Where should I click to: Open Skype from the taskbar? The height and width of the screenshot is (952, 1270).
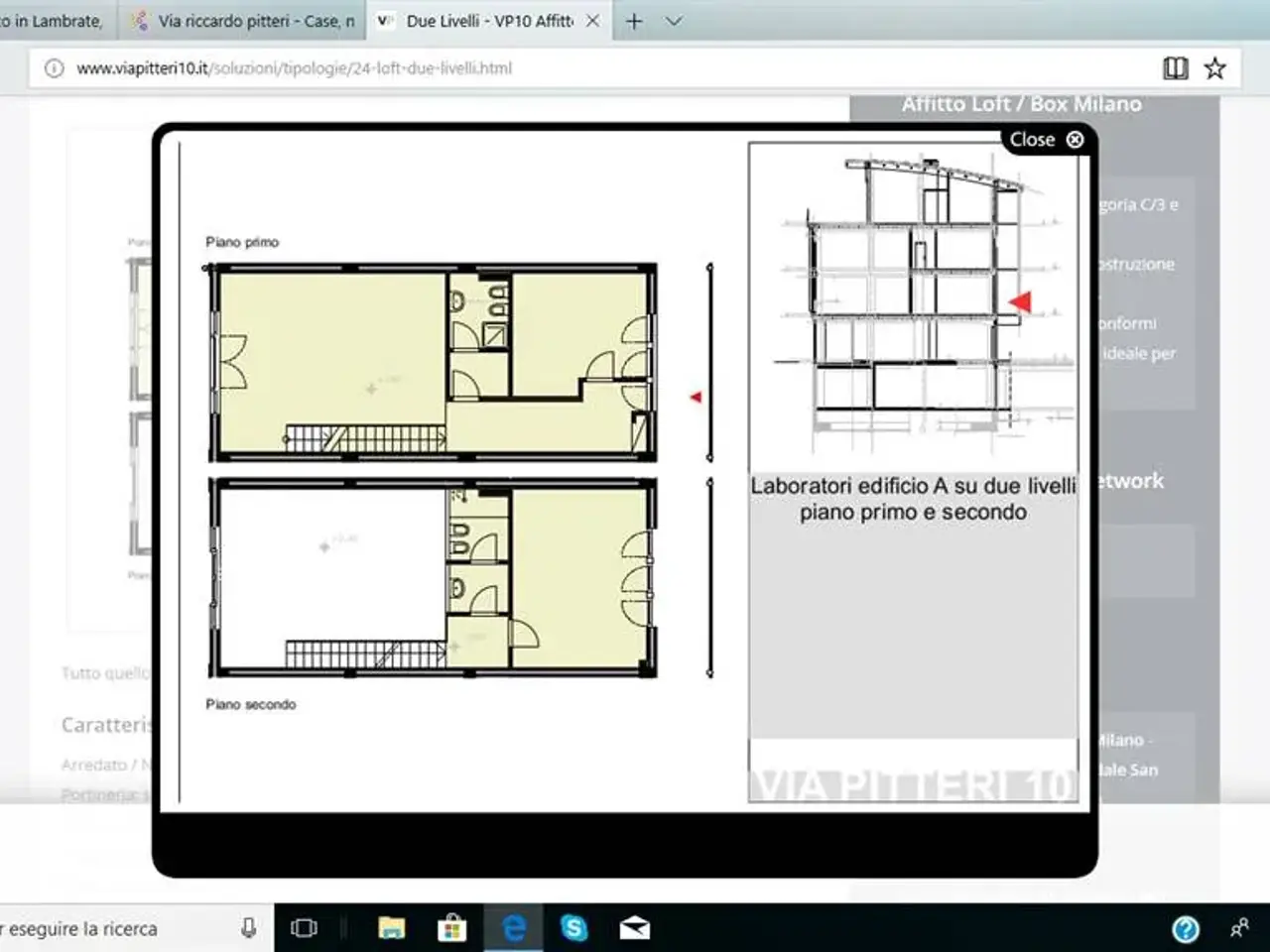click(573, 928)
